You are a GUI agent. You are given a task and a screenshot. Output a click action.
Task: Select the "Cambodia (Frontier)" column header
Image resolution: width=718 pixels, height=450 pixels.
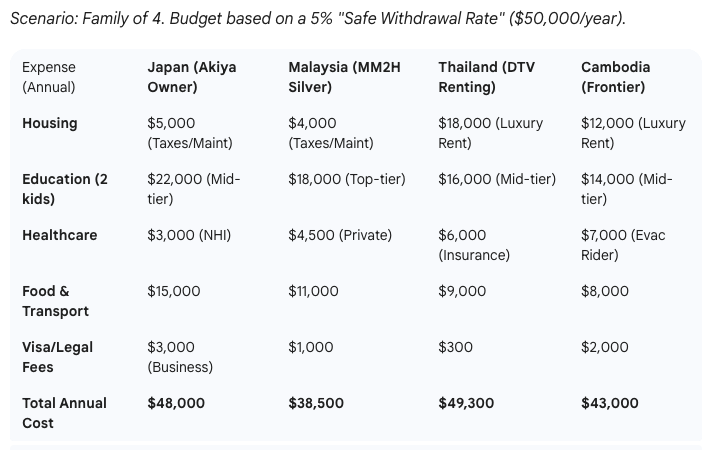[615, 77]
